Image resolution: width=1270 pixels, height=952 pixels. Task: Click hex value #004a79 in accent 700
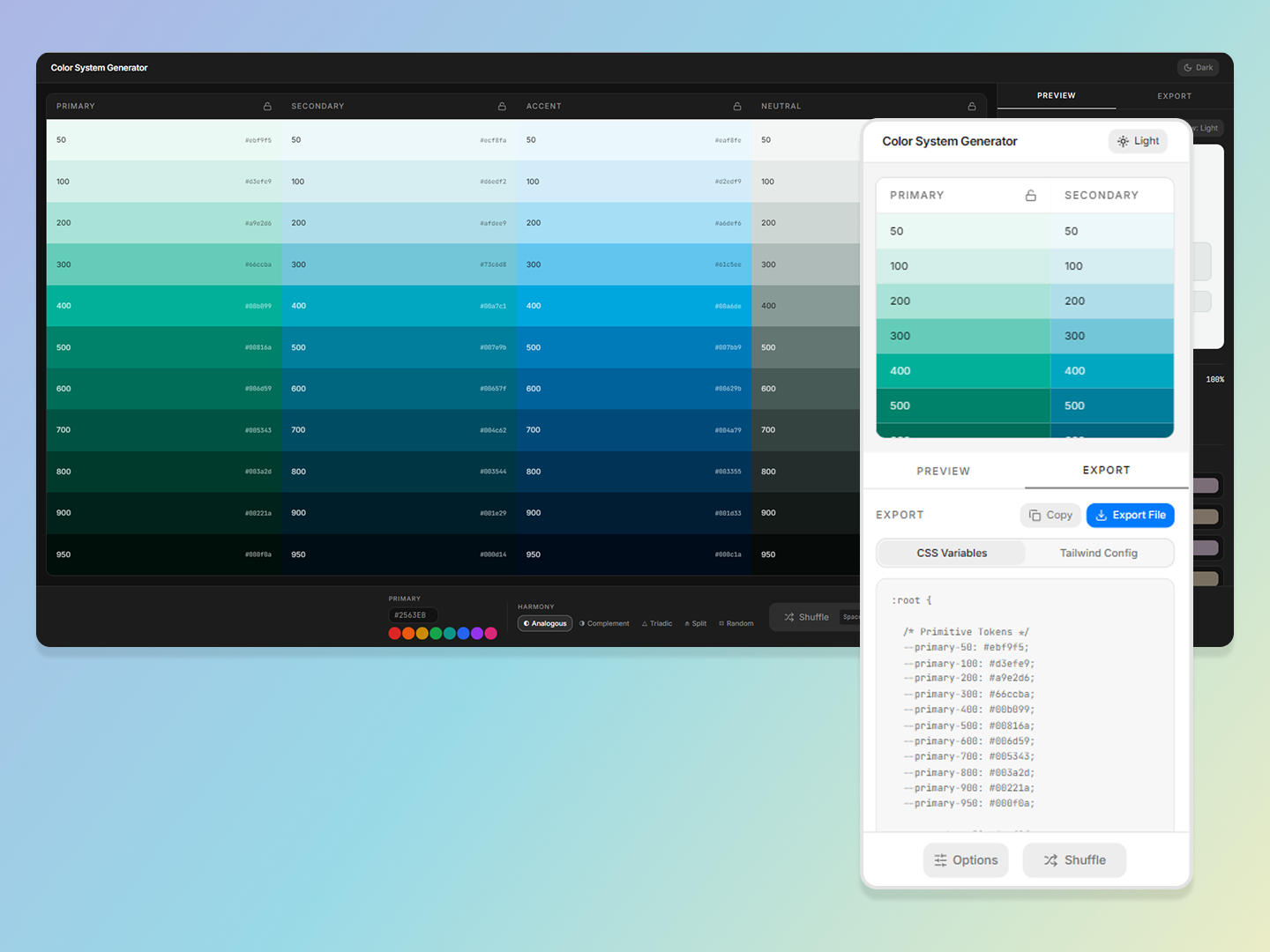point(728,430)
